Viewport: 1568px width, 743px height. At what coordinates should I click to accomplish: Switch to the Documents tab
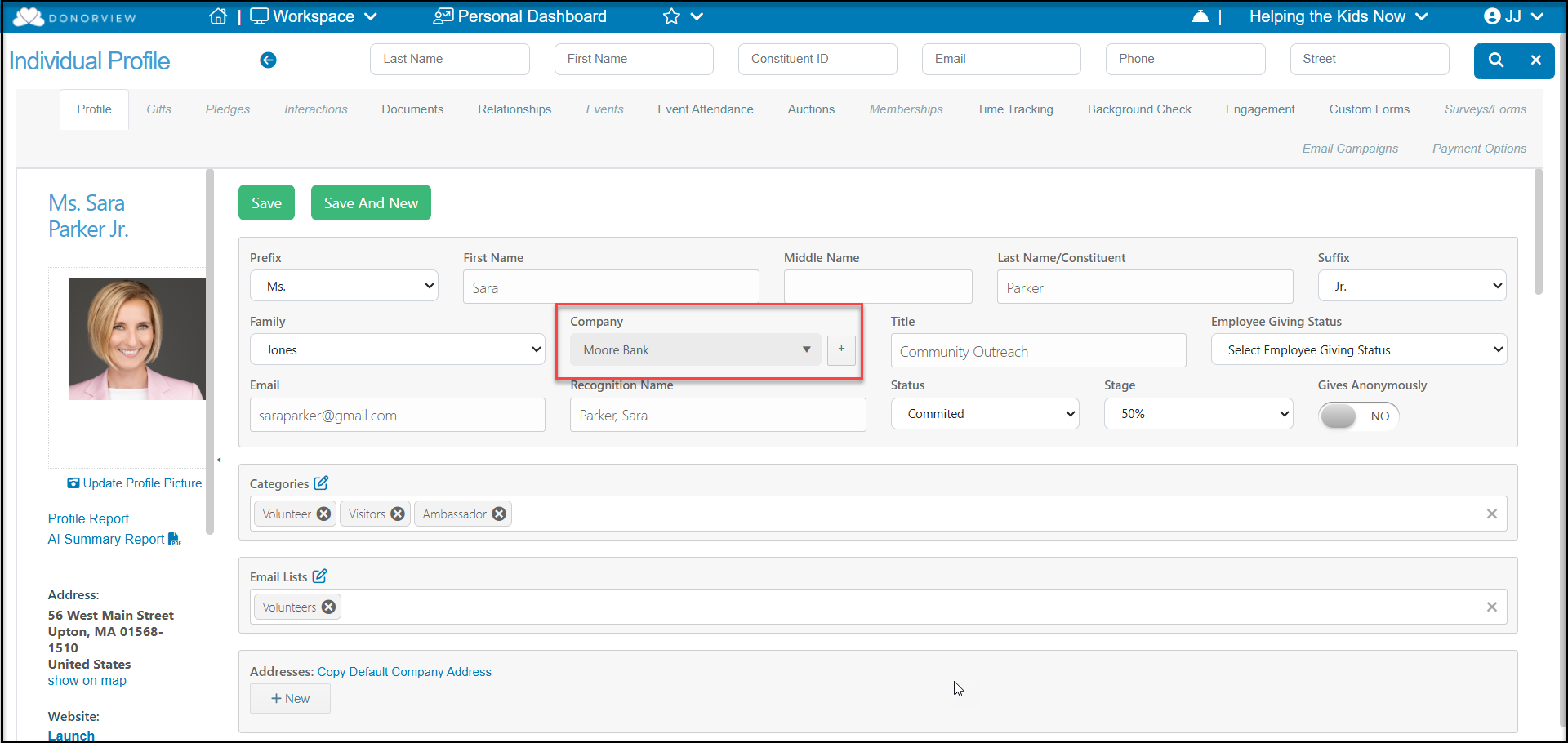(x=412, y=109)
